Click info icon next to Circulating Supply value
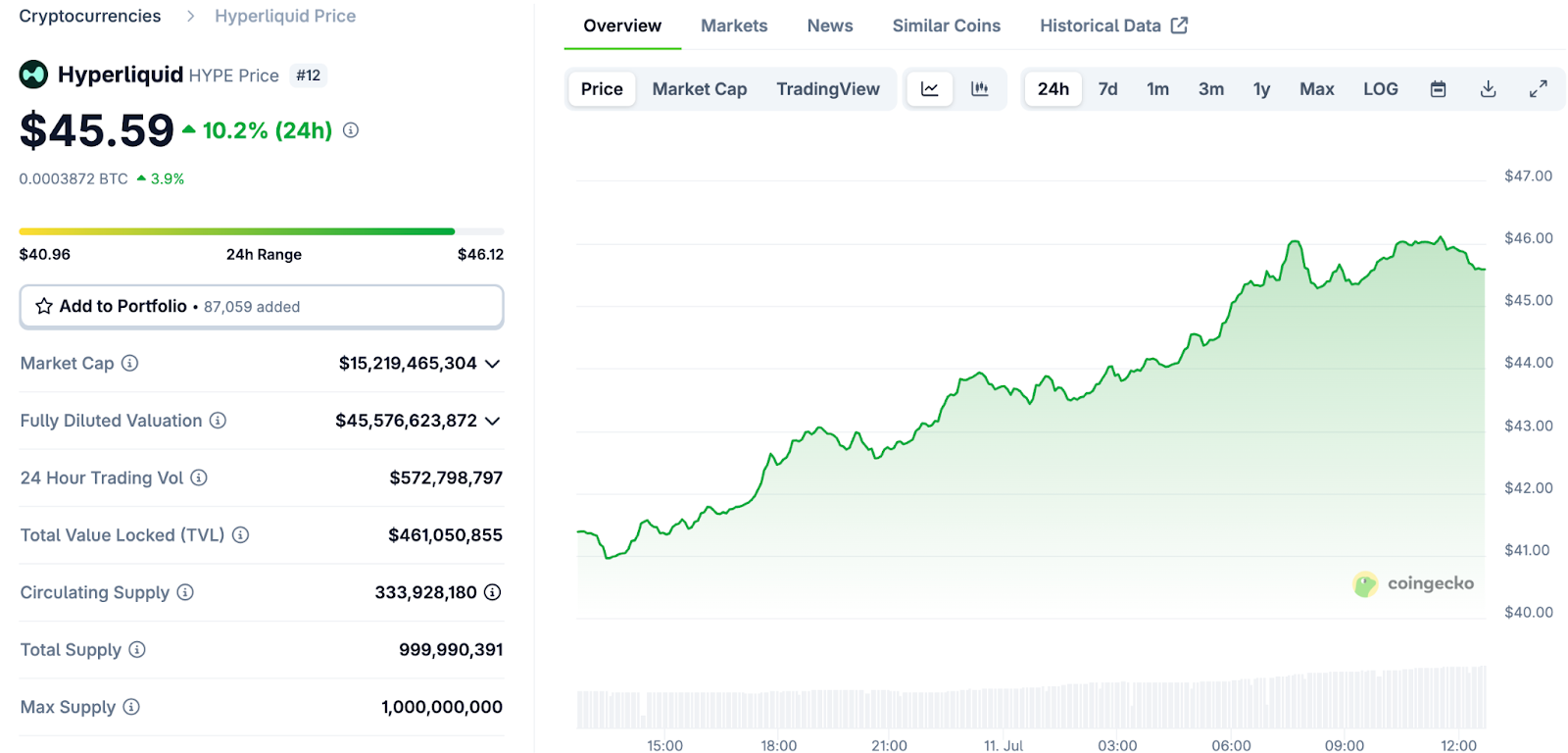Screen dimensions: 1568x753 point(492,592)
